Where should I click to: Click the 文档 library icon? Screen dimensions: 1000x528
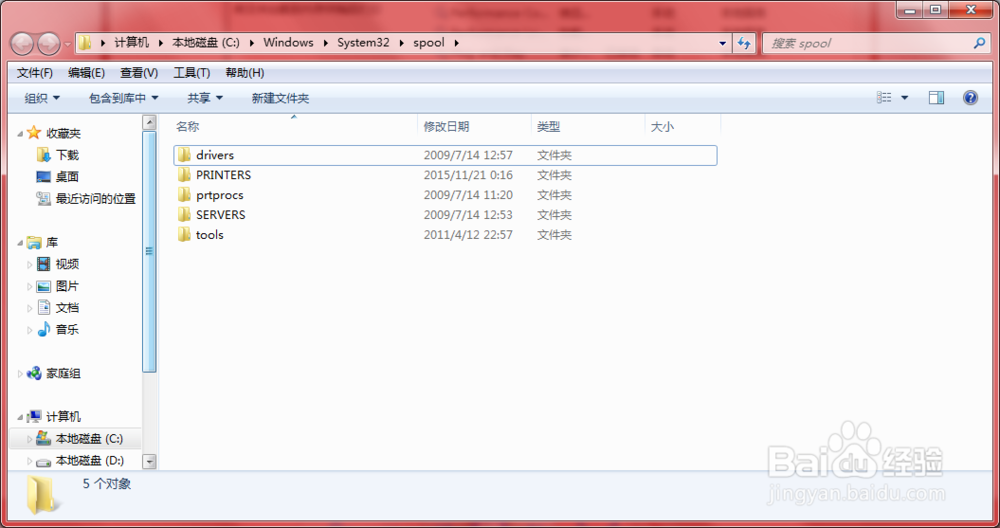tap(43, 307)
